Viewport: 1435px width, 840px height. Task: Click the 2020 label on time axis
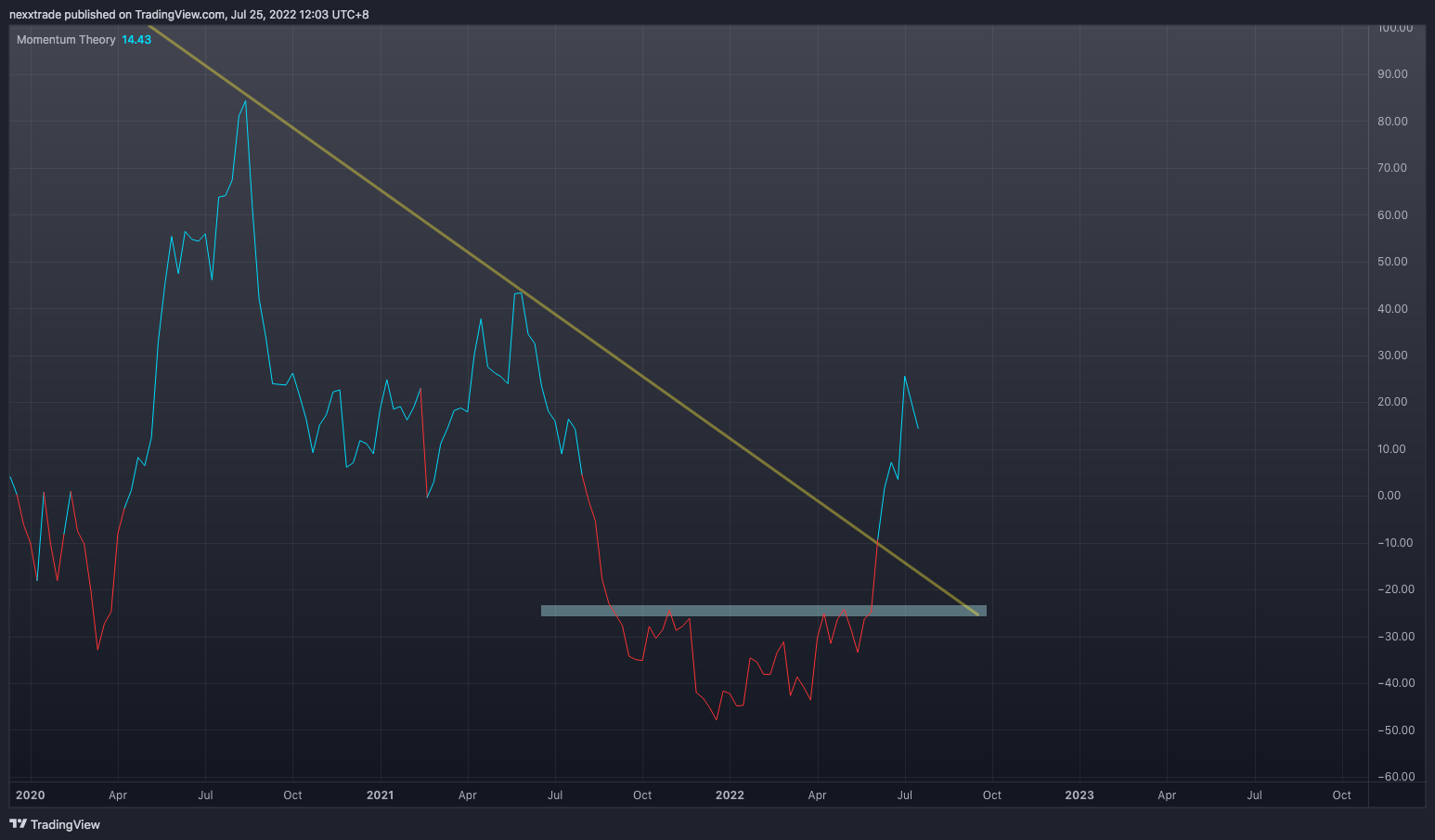coord(31,795)
